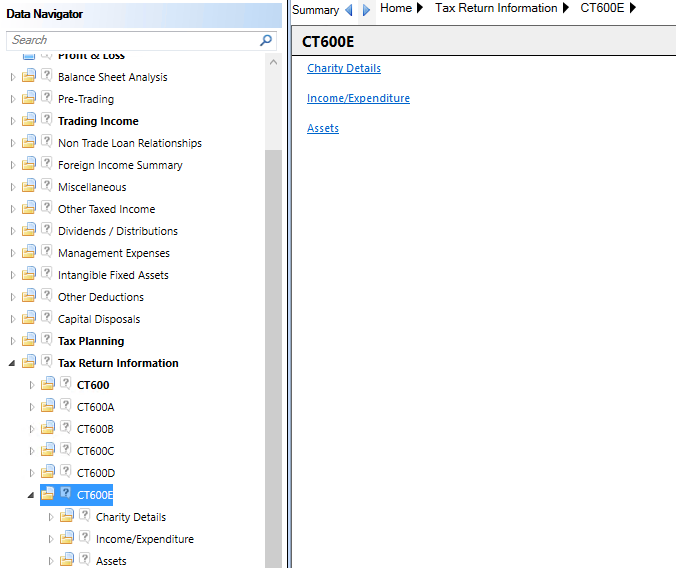Navigate back with the left blue arrow
The width and height of the screenshot is (676, 568).
(x=349, y=9)
